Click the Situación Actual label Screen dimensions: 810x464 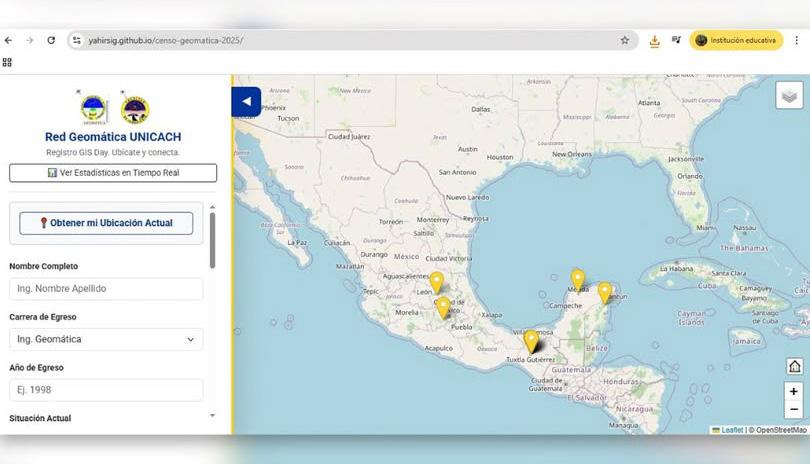pos(40,418)
